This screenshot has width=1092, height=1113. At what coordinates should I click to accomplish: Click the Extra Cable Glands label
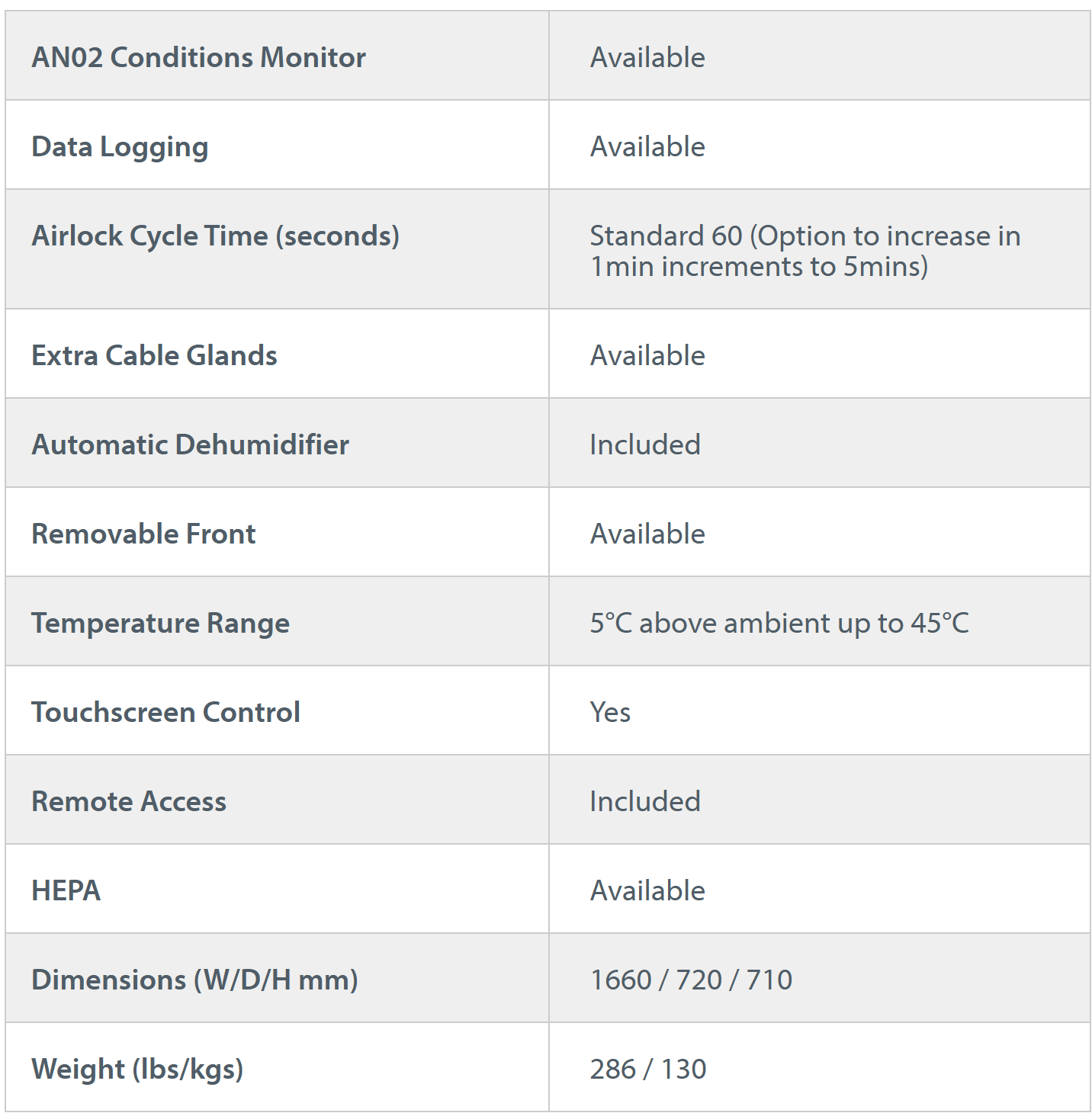point(154,355)
